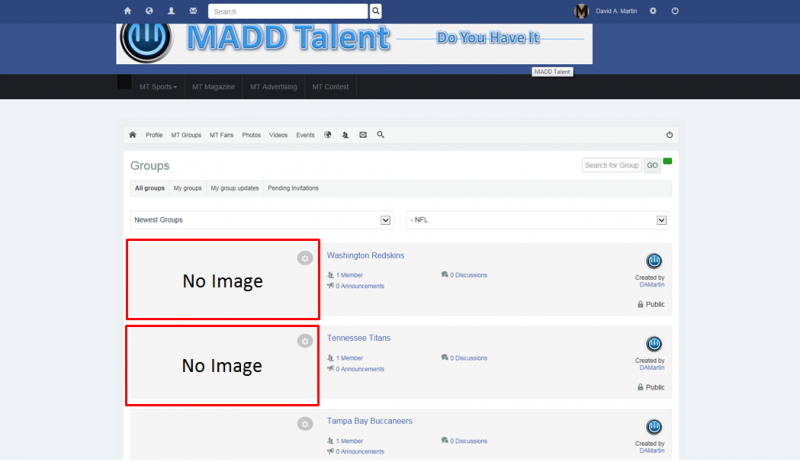Click the green button beside GO
The image size is (800, 462).
[x=667, y=161]
